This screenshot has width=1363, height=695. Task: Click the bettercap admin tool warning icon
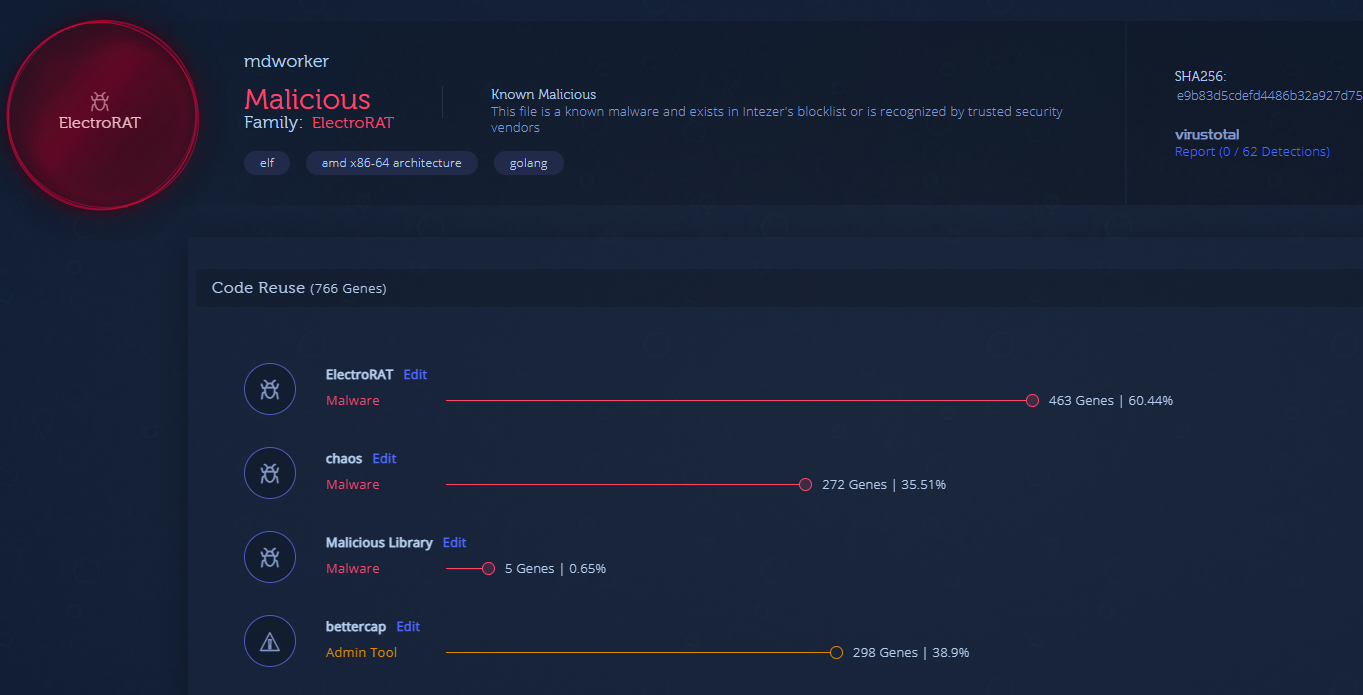[x=270, y=641]
